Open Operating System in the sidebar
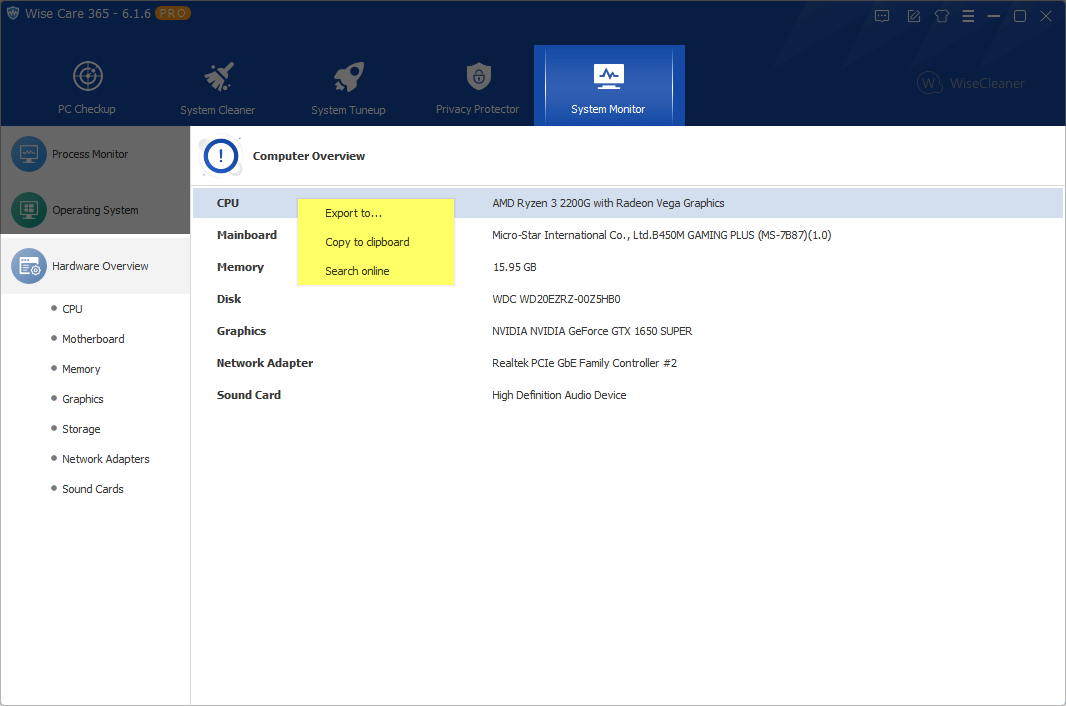 [x=95, y=210]
